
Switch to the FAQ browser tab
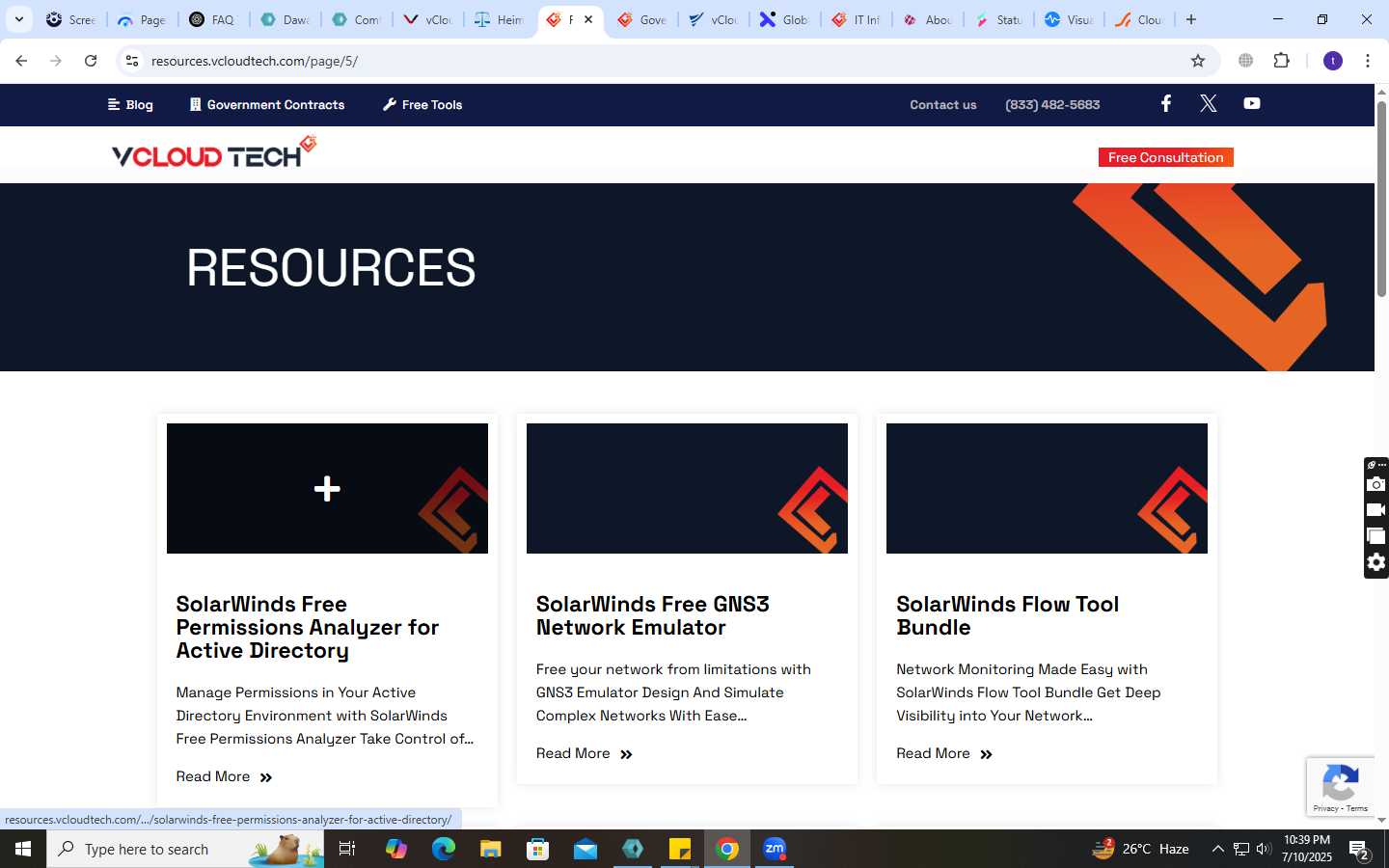click(x=213, y=19)
